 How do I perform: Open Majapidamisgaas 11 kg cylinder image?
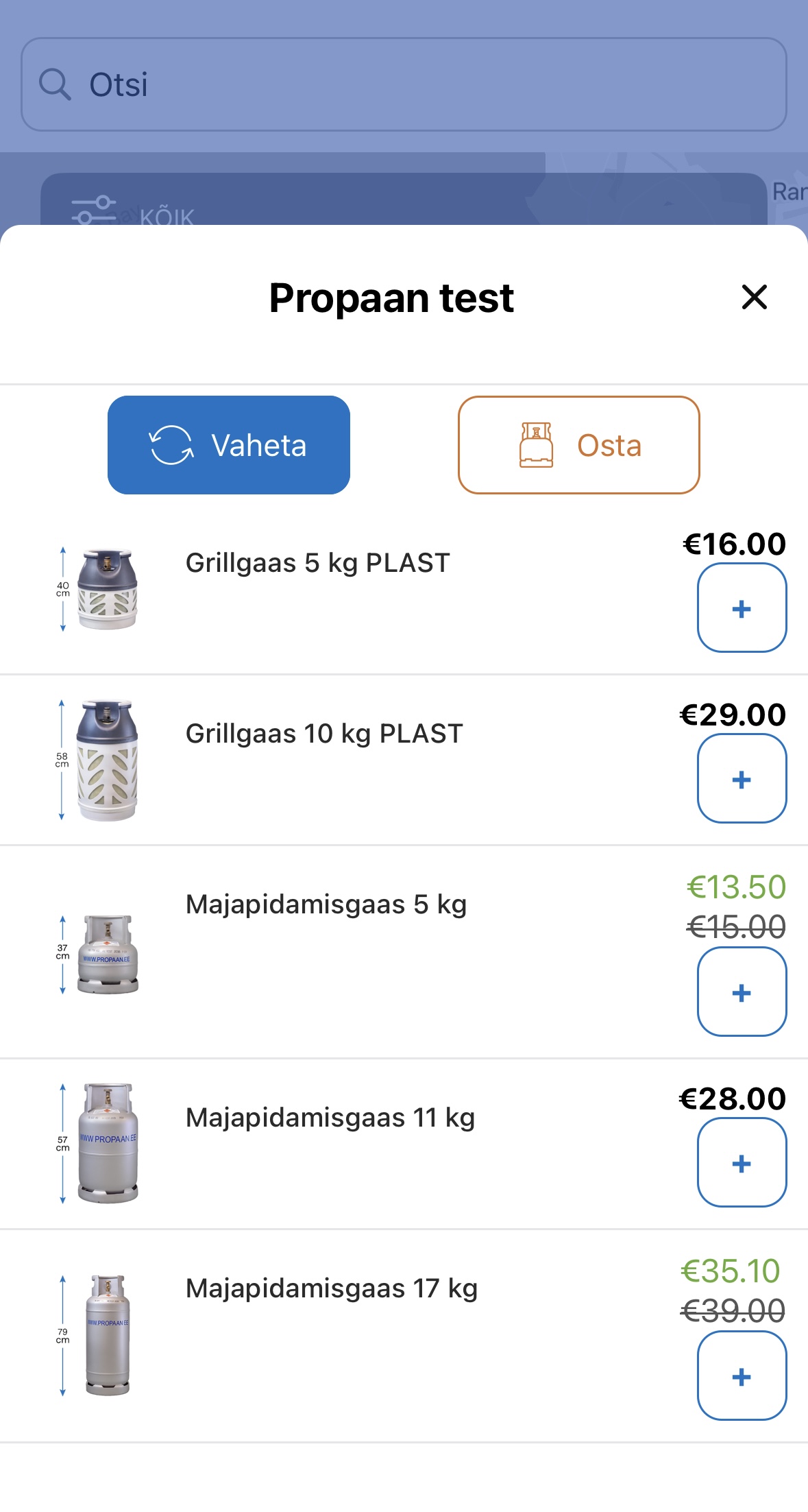pos(108,1143)
